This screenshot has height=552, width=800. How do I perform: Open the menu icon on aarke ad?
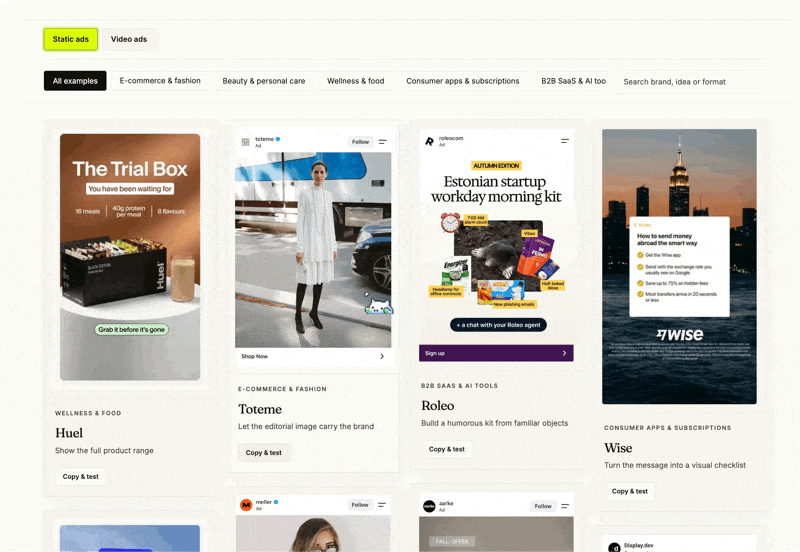[x=565, y=506]
